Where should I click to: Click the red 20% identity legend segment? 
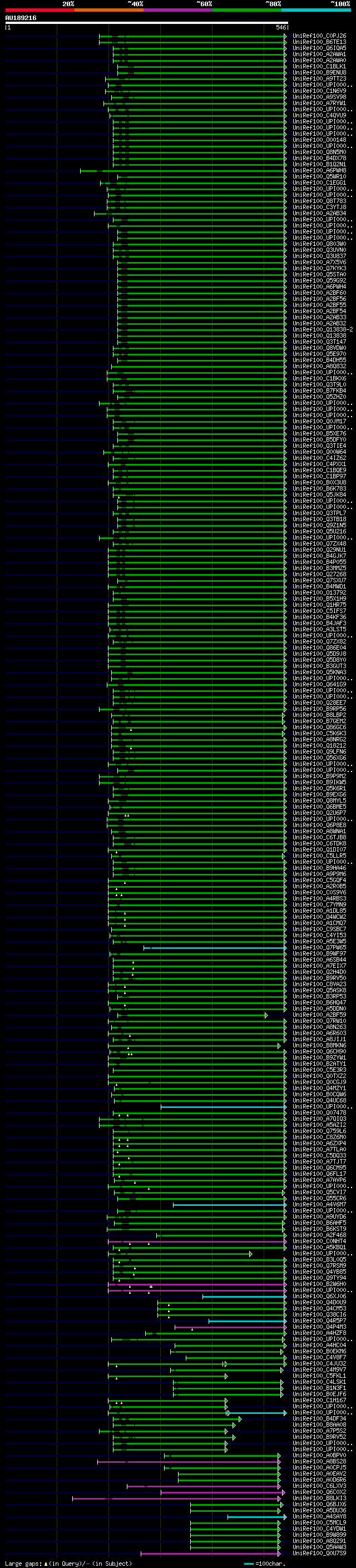(x=39, y=11)
